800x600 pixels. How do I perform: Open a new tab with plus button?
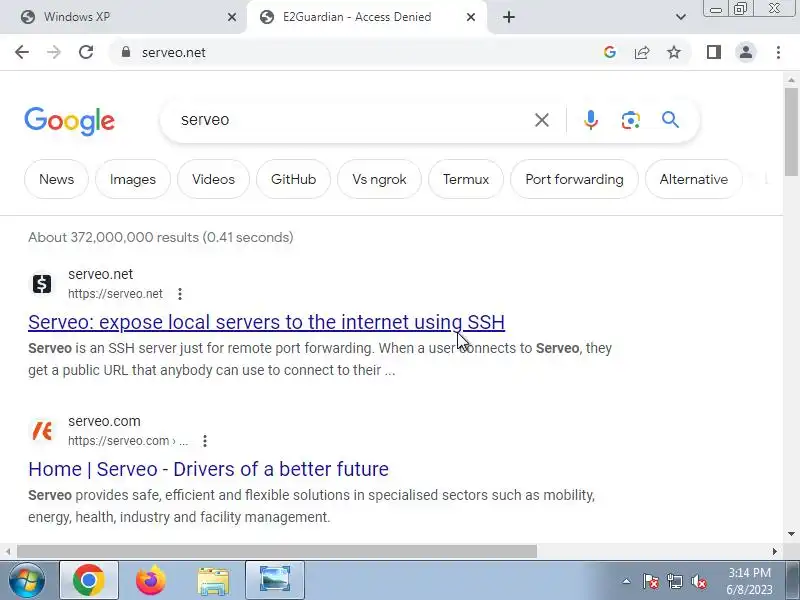[509, 17]
